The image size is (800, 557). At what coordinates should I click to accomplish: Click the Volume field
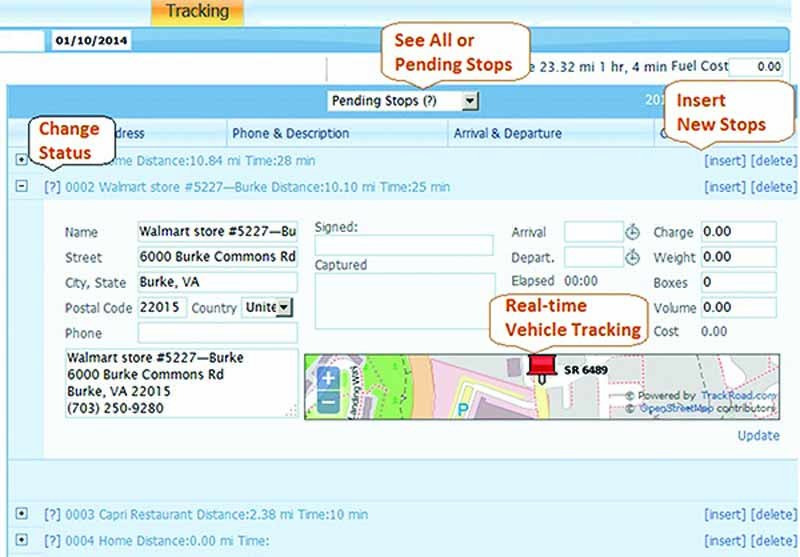pos(739,307)
